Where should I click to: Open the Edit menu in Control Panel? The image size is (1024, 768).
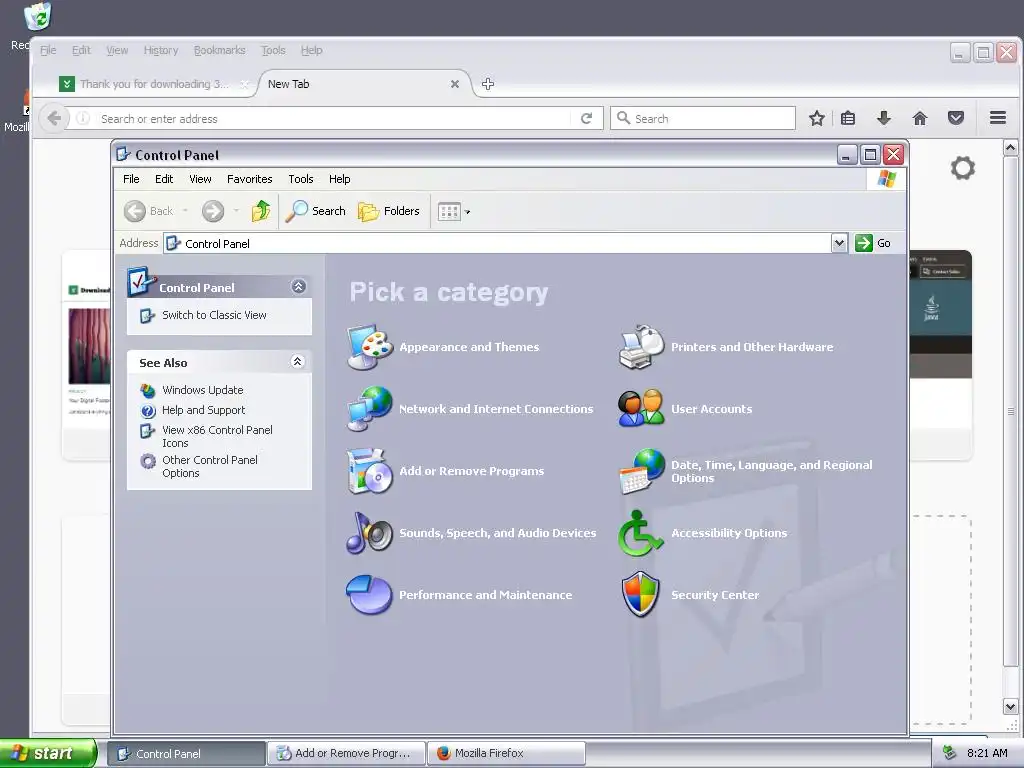[x=164, y=179]
